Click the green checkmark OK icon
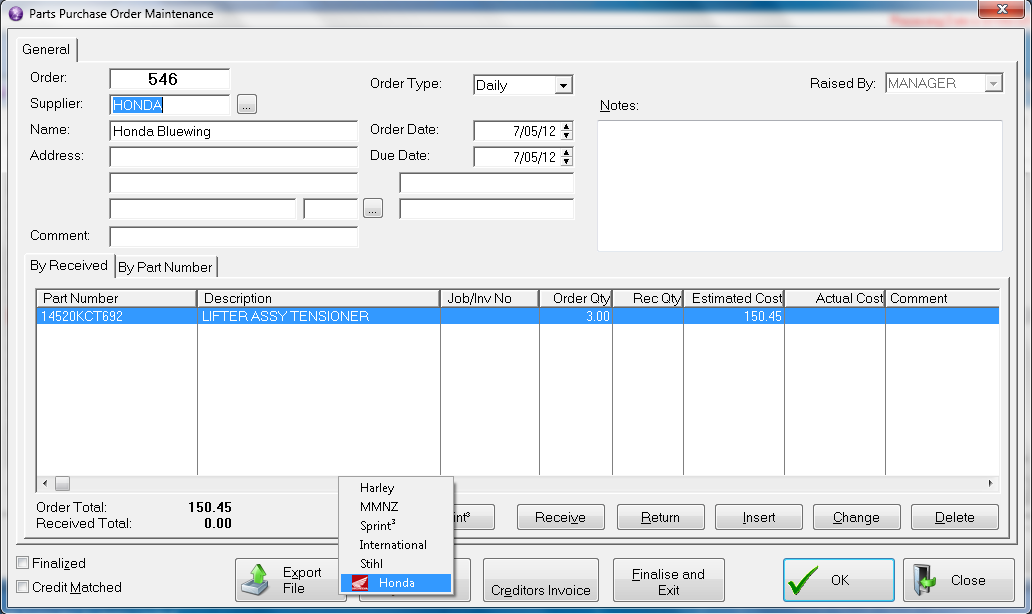This screenshot has width=1032, height=614. coord(803,580)
